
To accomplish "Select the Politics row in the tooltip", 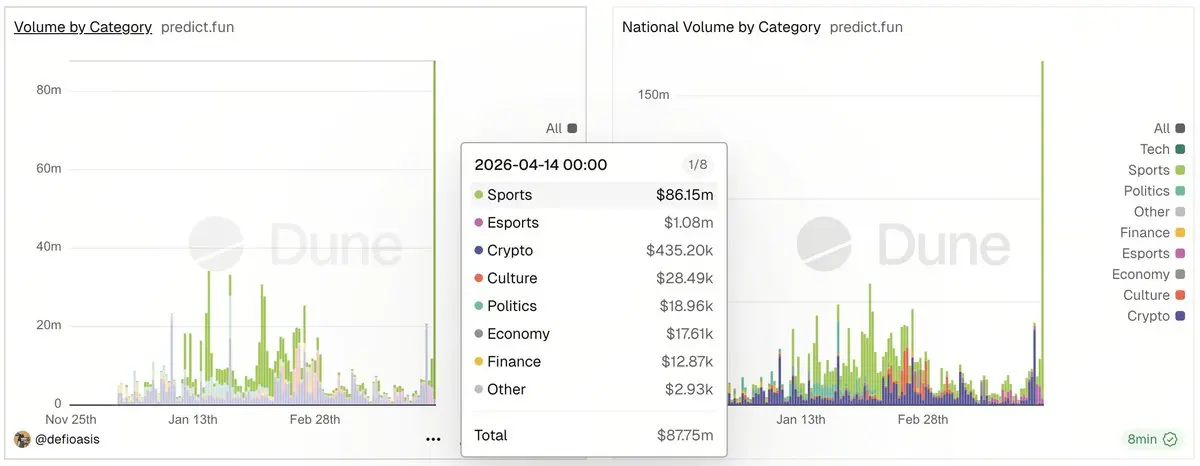I will 594,306.
